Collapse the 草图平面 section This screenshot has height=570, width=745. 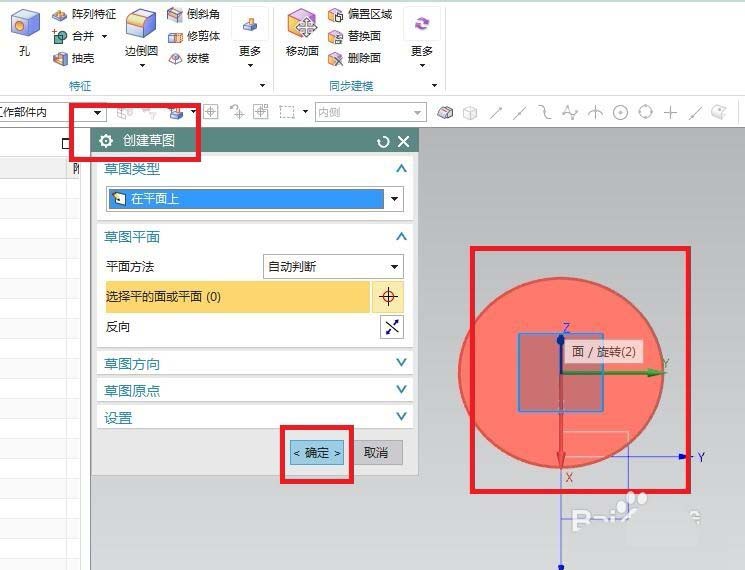401,236
